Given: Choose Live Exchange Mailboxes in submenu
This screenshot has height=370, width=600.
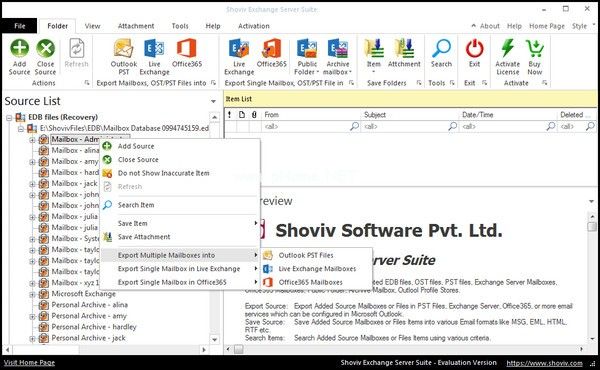Looking at the screenshot, I should coord(316,269).
